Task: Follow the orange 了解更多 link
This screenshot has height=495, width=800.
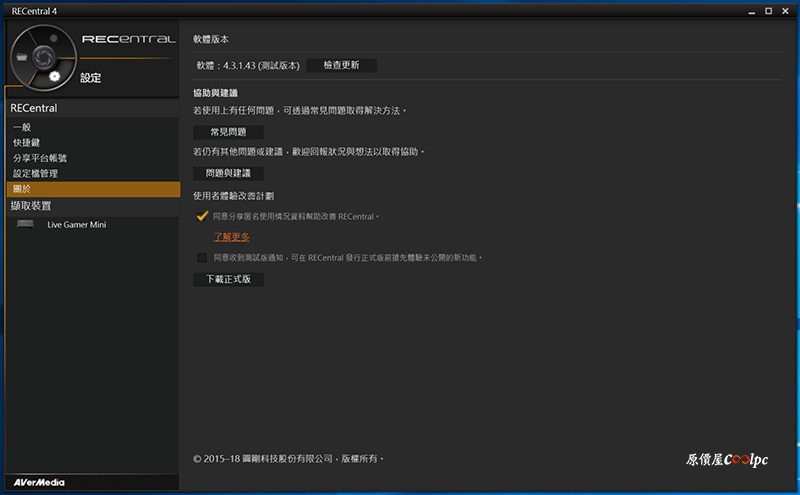Action: click(x=231, y=237)
